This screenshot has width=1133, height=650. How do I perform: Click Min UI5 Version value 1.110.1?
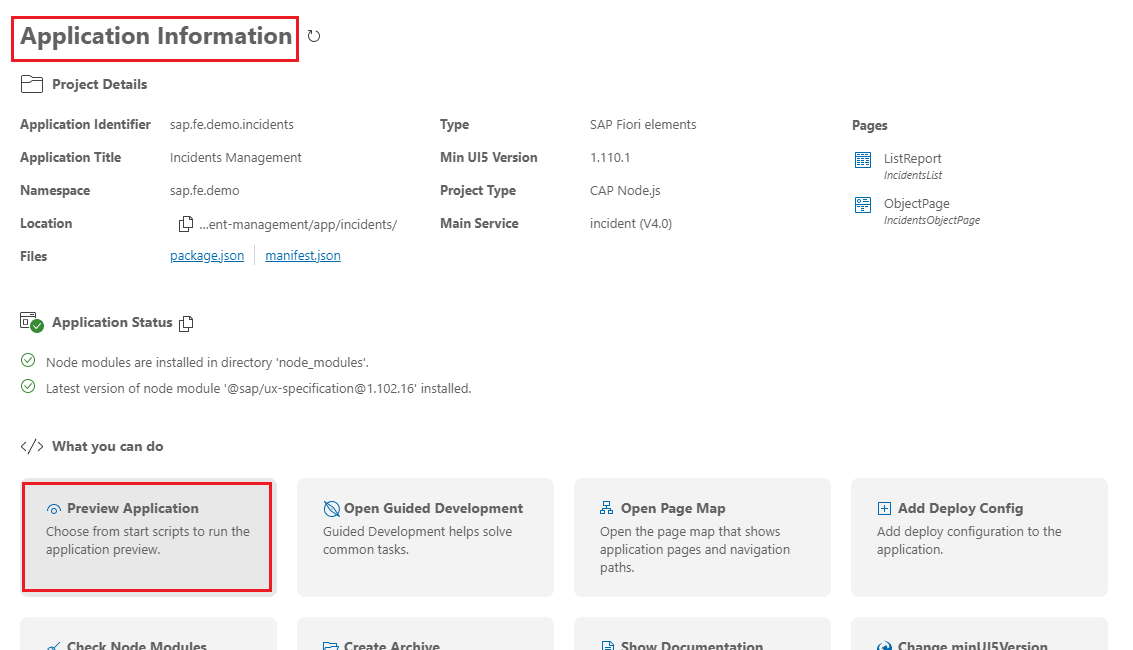[610, 157]
